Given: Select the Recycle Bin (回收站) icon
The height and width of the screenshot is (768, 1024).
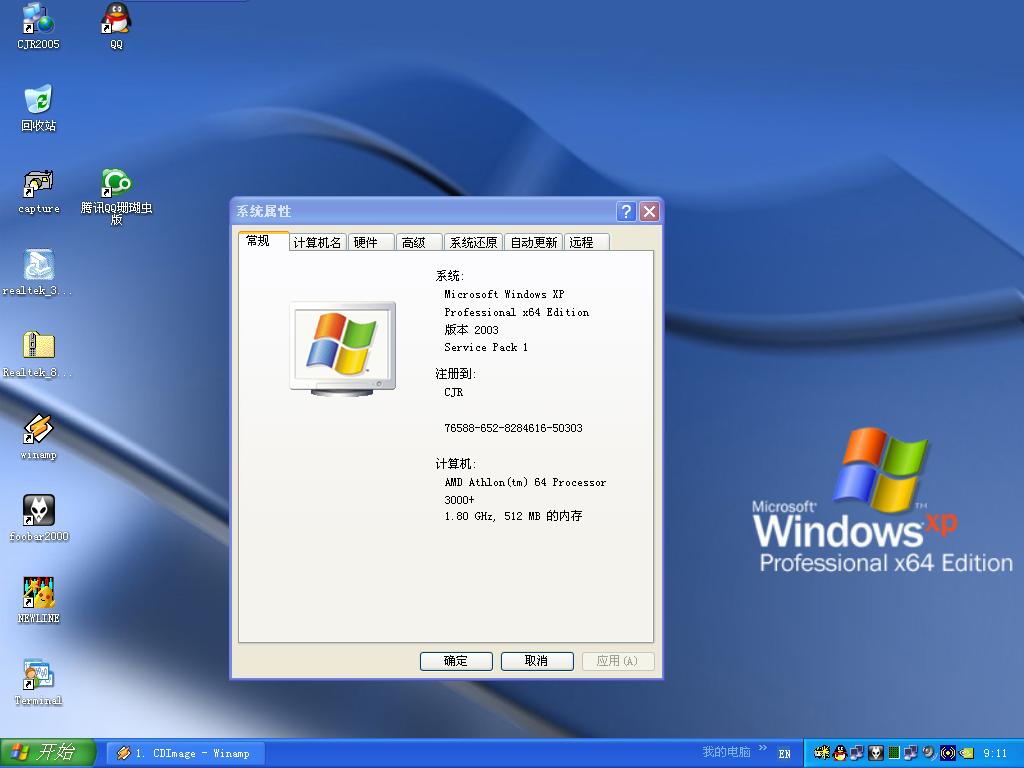Looking at the screenshot, I should 38,108.
